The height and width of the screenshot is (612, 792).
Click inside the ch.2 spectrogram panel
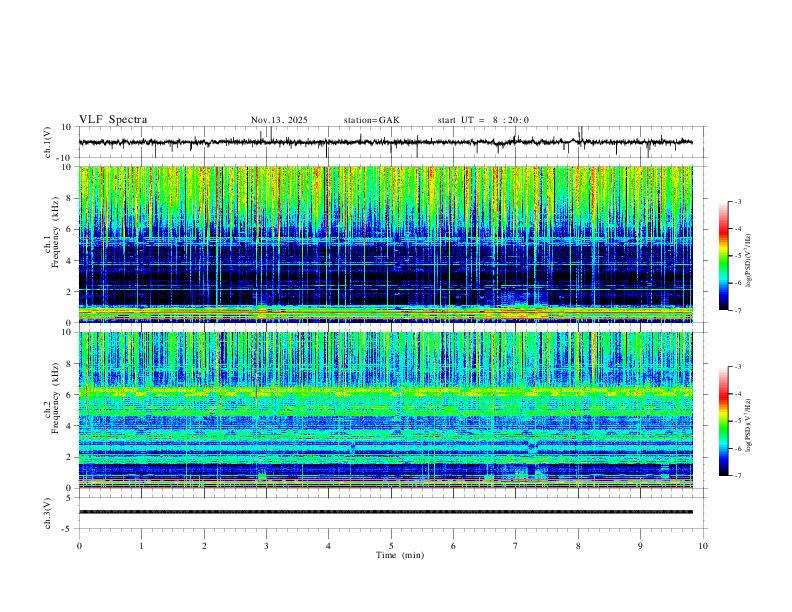[386, 410]
